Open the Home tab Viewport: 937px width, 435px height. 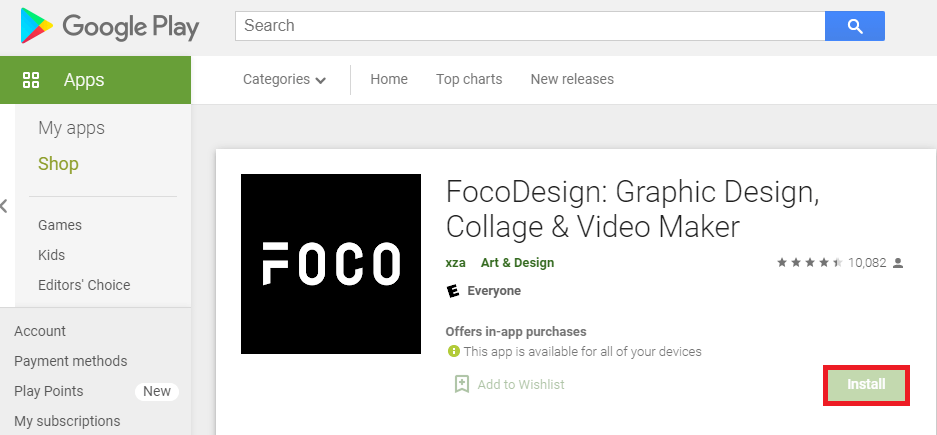[x=389, y=79]
